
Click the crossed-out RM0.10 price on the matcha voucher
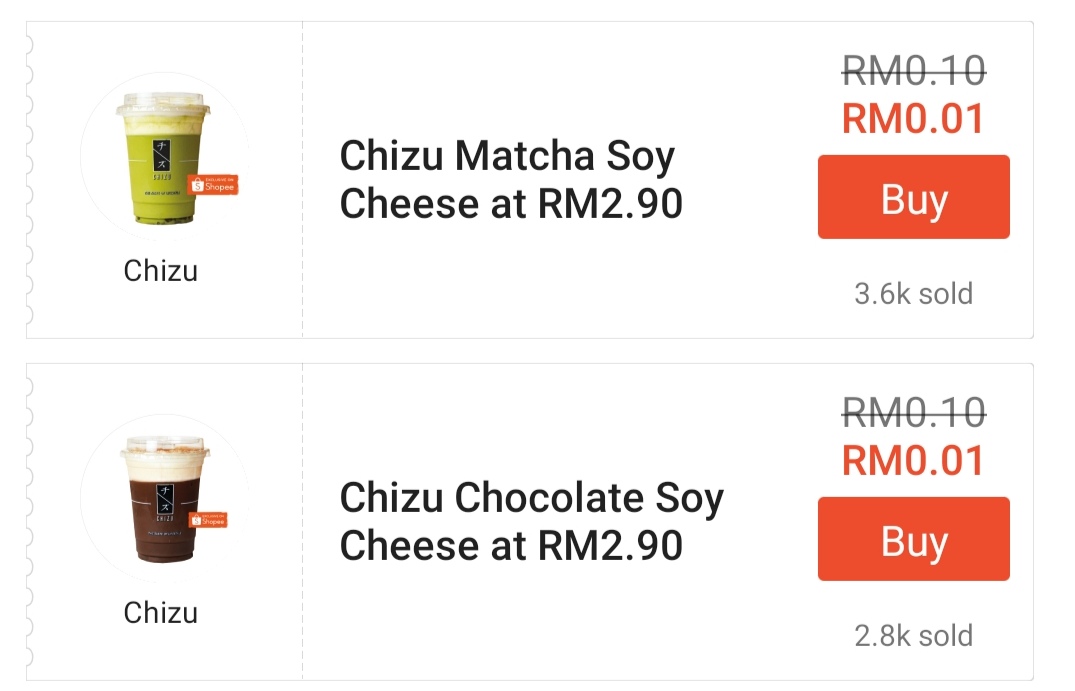[913, 70]
